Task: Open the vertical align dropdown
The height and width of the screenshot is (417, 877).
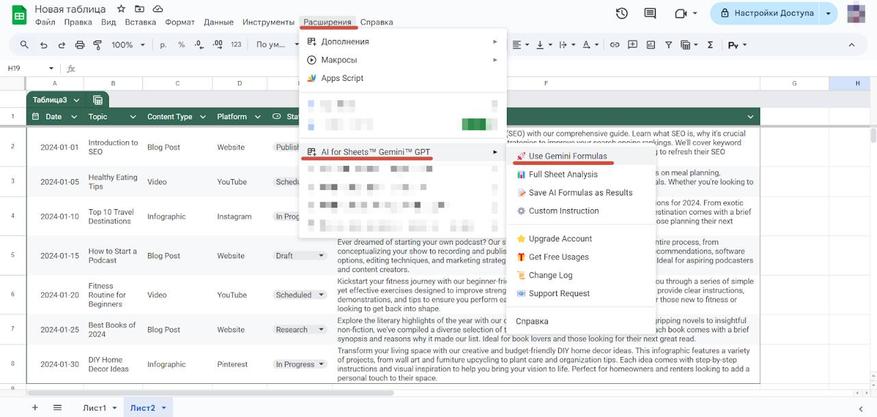Action: 543,45
